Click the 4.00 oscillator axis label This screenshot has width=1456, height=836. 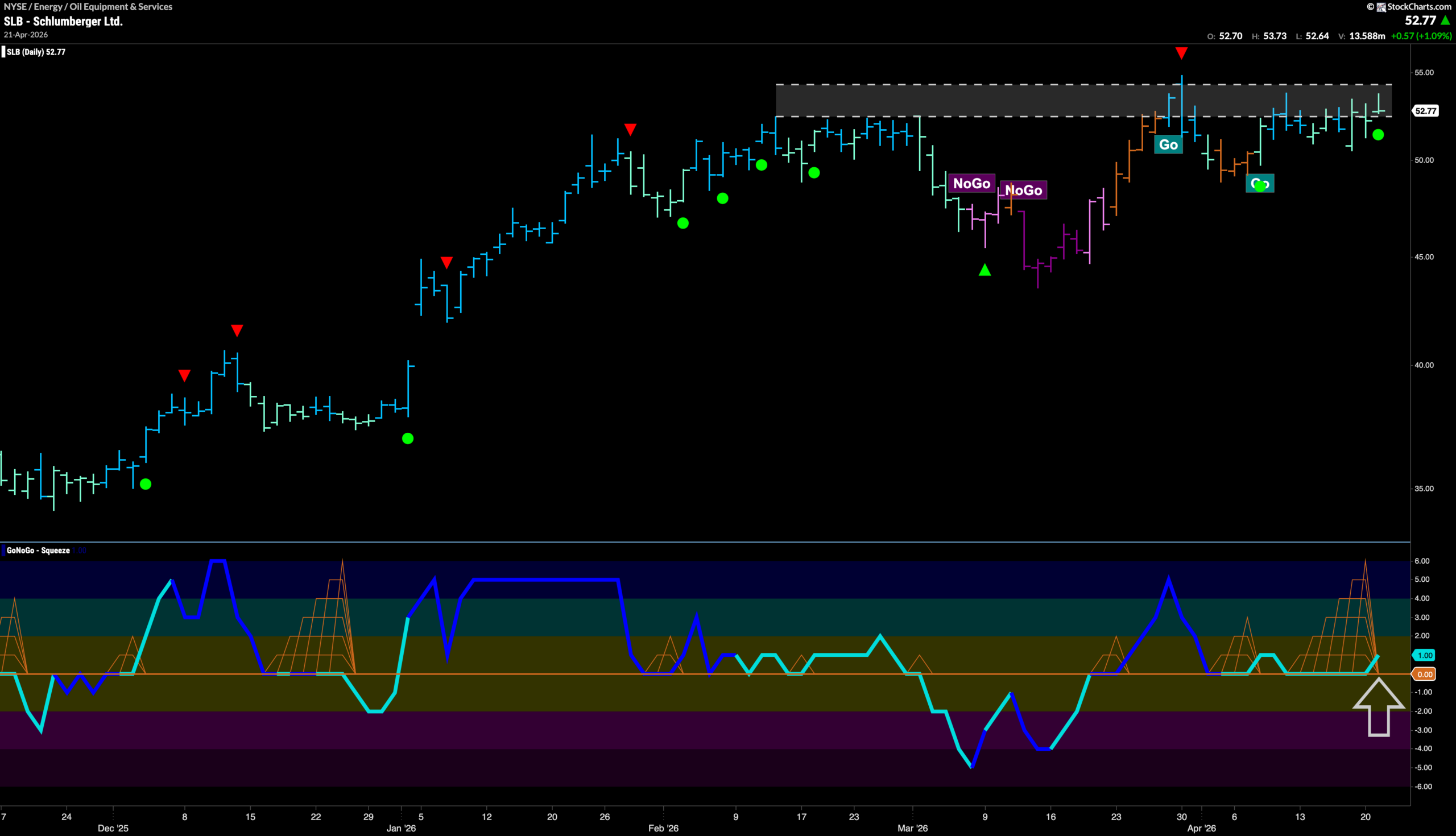coord(1422,599)
